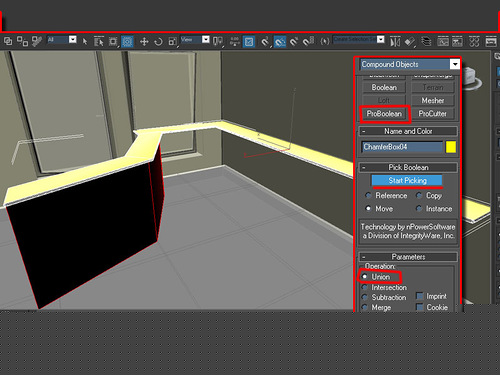Click Rectangular Selection Region icon
500x375 pixels.
[x=113, y=41]
